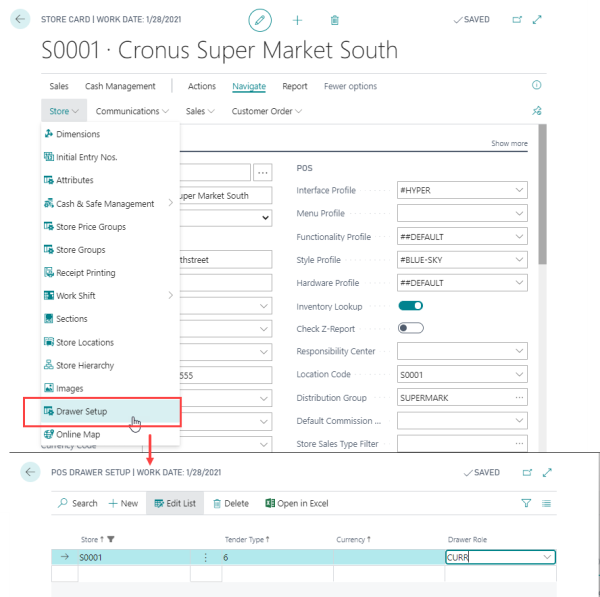Click the edit pencil icon on Store Card
600x597 pixels.
coord(260,20)
